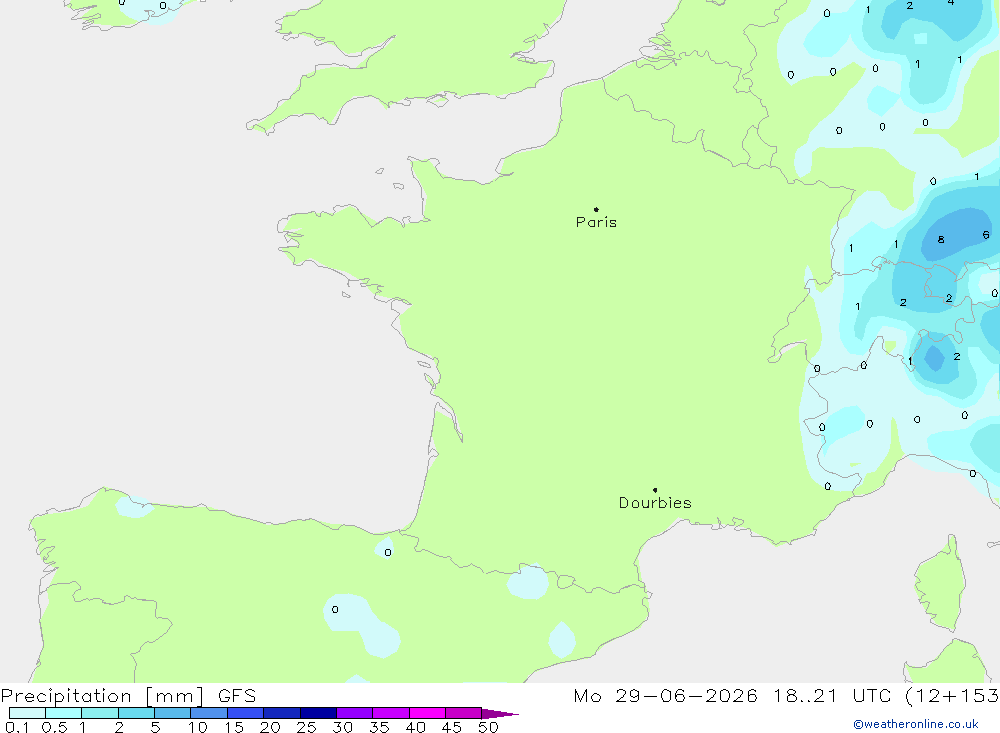The height and width of the screenshot is (733, 1000).
Task: Select the Dourbies location dot marker
Action: coord(655,490)
